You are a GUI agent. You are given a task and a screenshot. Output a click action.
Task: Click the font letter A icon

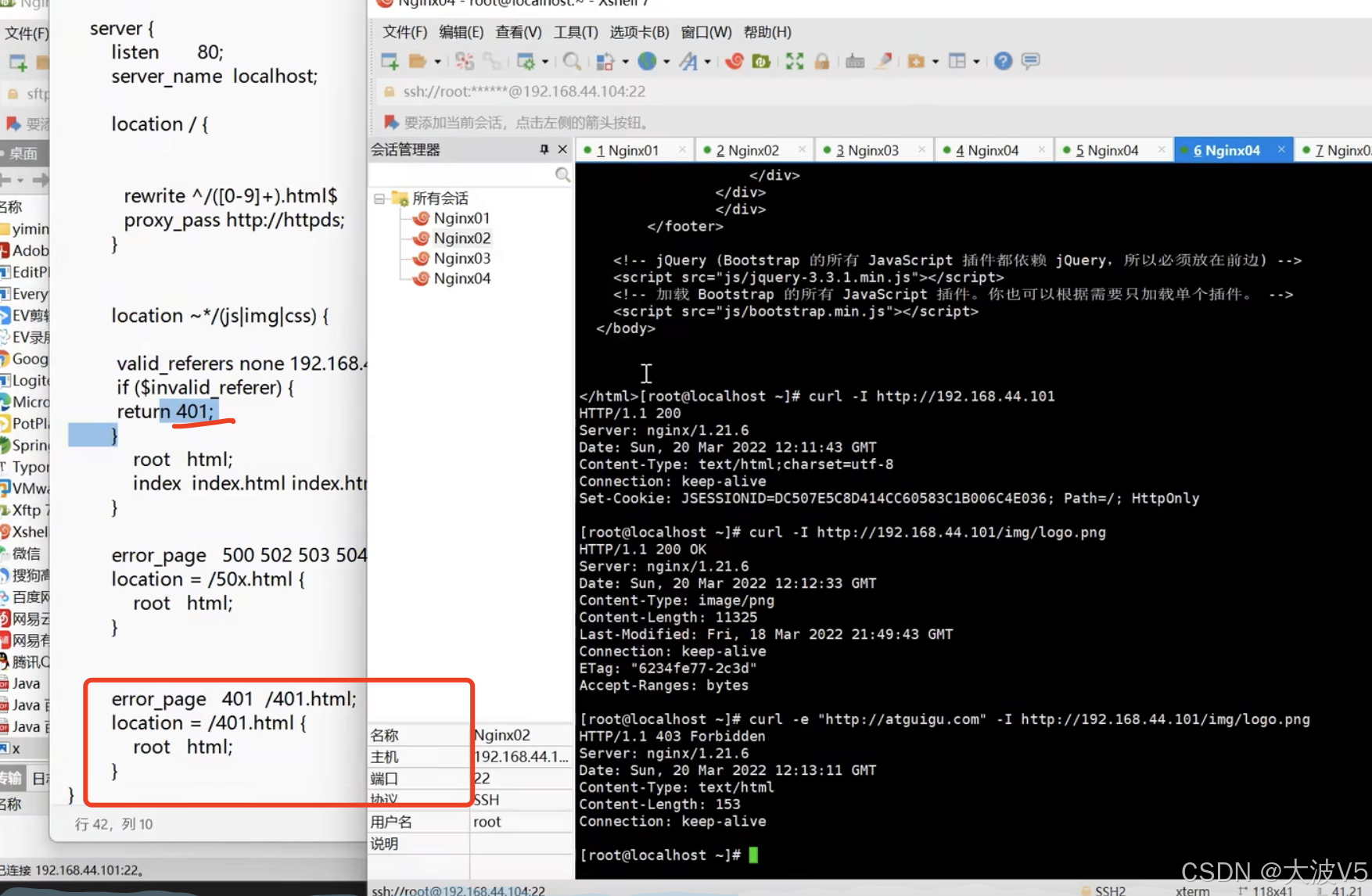[688, 61]
